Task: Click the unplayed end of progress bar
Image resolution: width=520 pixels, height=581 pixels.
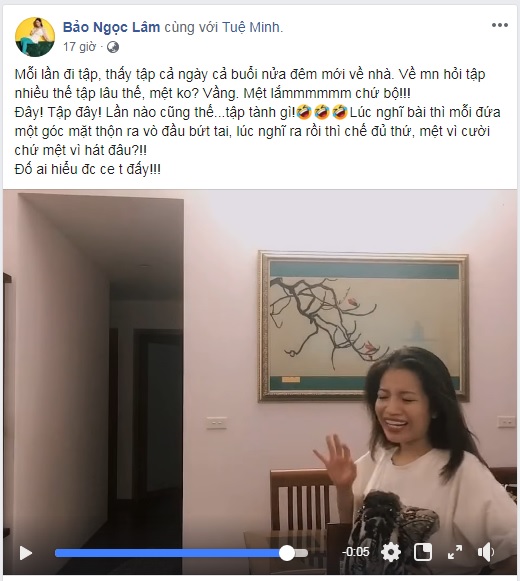Action: pyautogui.click(x=301, y=553)
